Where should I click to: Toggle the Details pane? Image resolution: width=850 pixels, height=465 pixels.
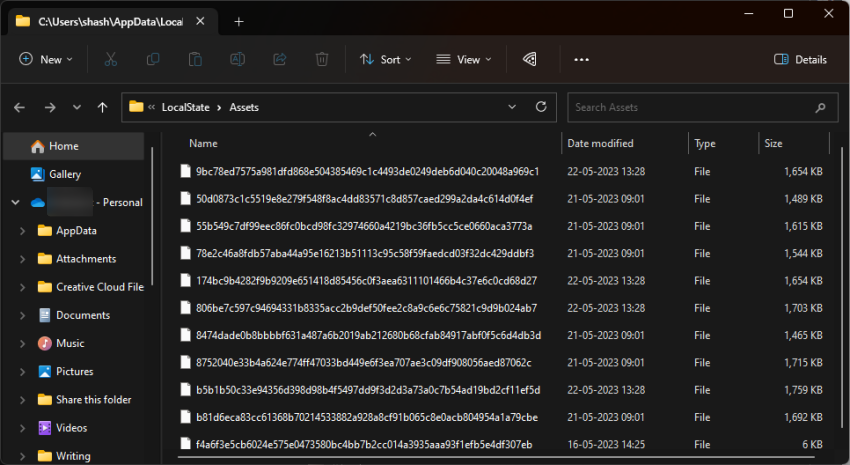(x=800, y=59)
